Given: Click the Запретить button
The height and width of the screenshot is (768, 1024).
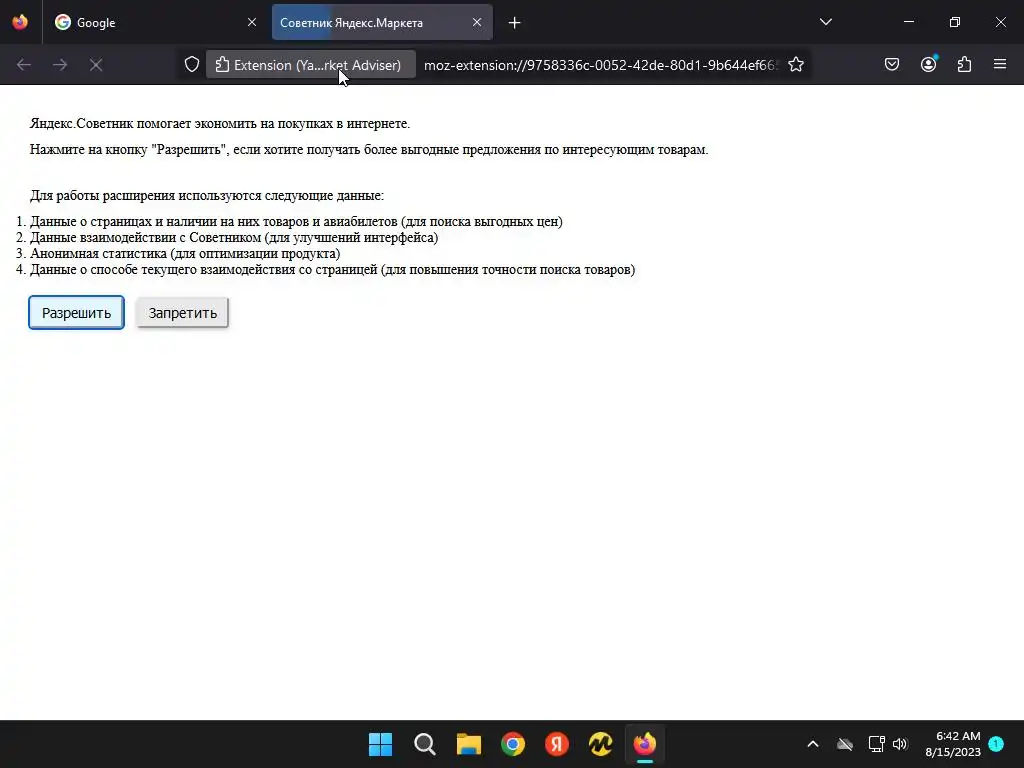Looking at the screenshot, I should 182,313.
